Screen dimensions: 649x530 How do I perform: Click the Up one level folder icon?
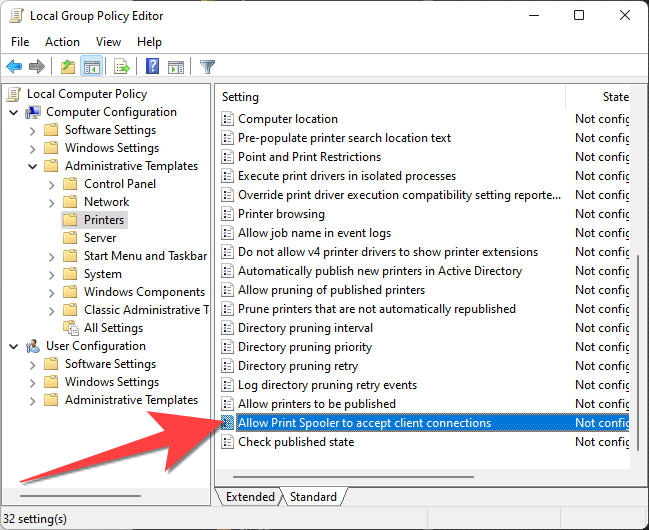pos(67,67)
